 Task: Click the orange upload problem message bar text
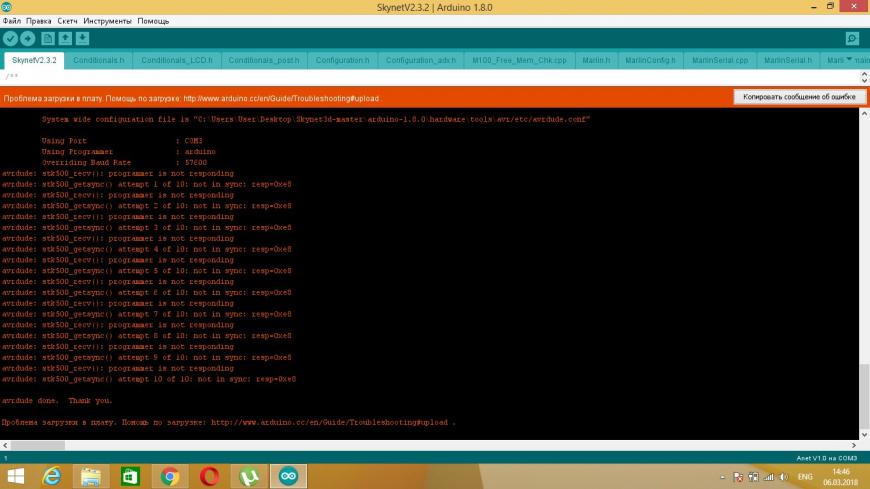191,98
